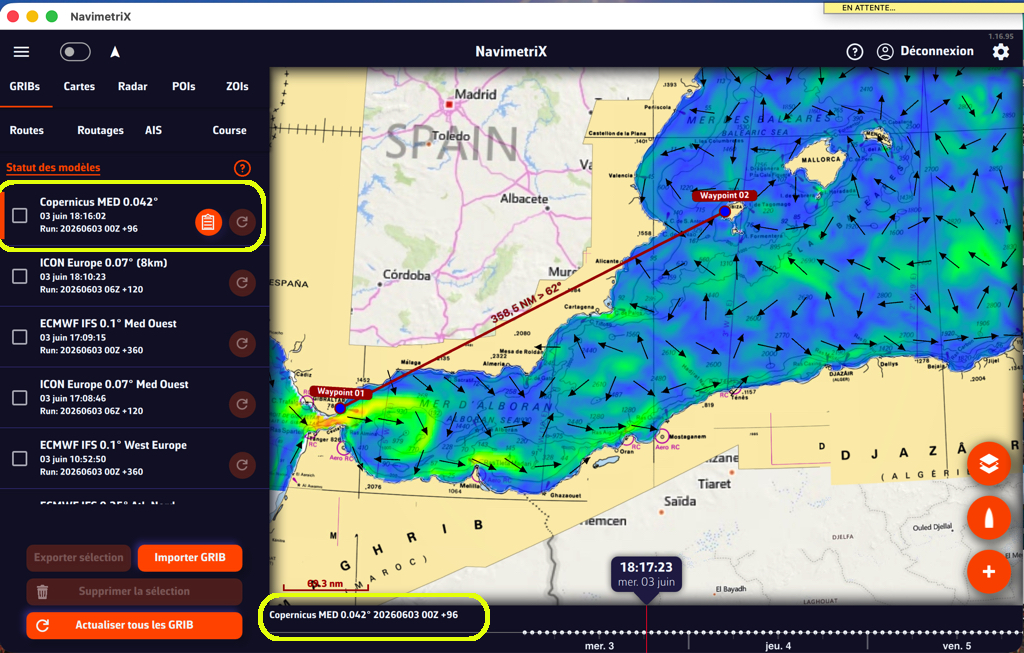Go to the Routes tab
1024x653 pixels.
27,130
